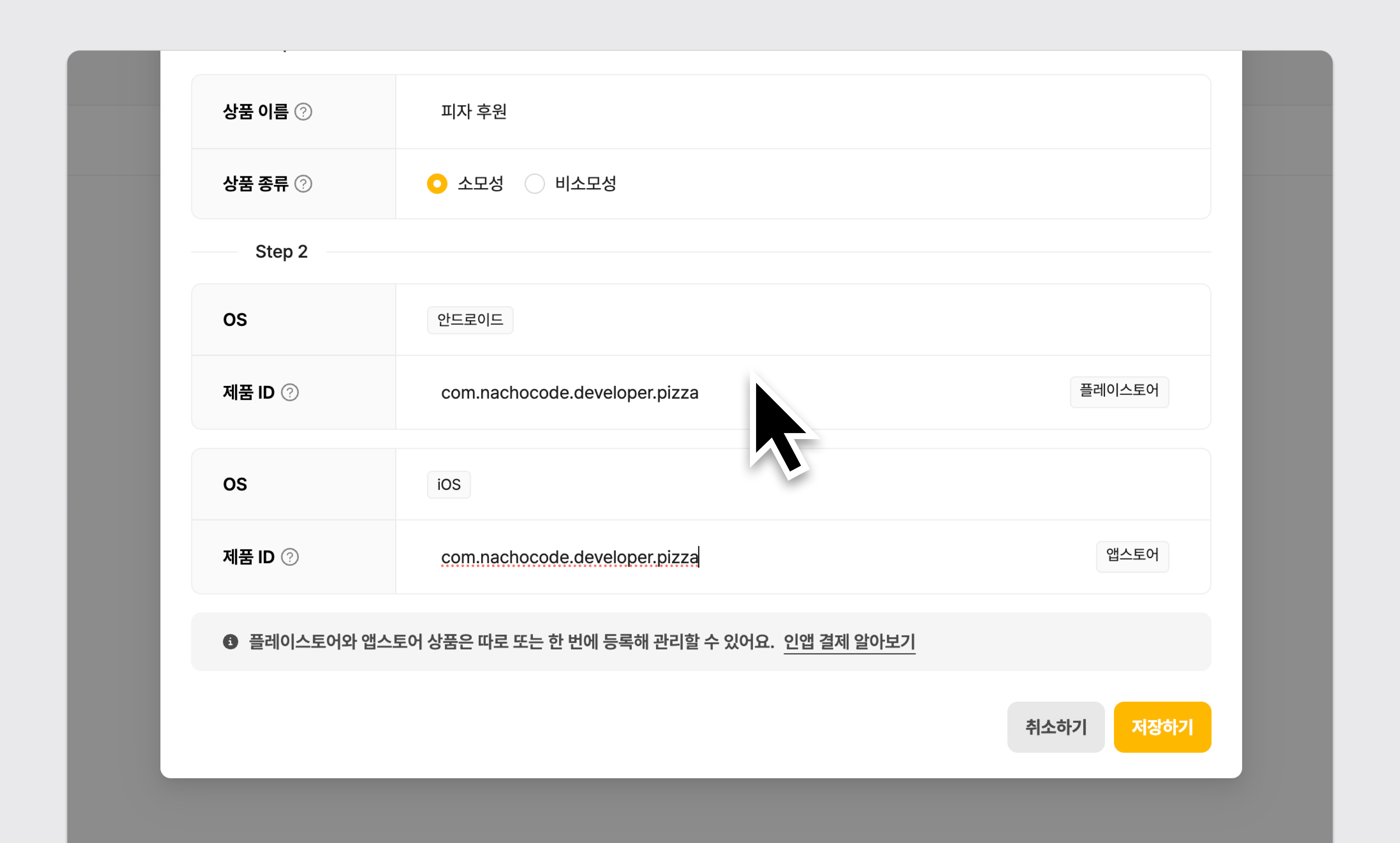Click help icon next to 상품 이름
Image resolution: width=1400 pixels, height=843 pixels.
click(x=303, y=111)
